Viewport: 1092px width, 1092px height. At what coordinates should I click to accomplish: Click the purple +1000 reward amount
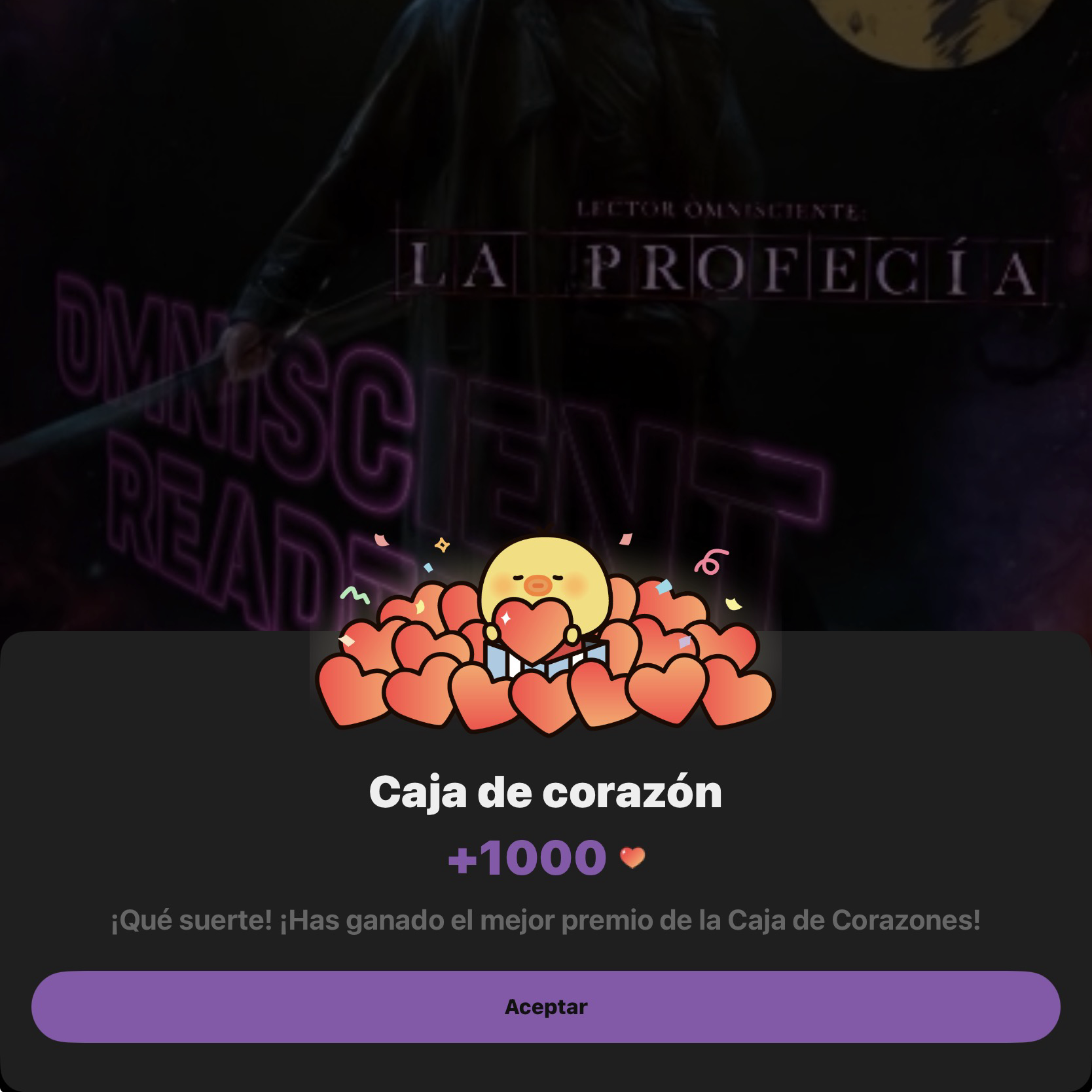click(527, 857)
